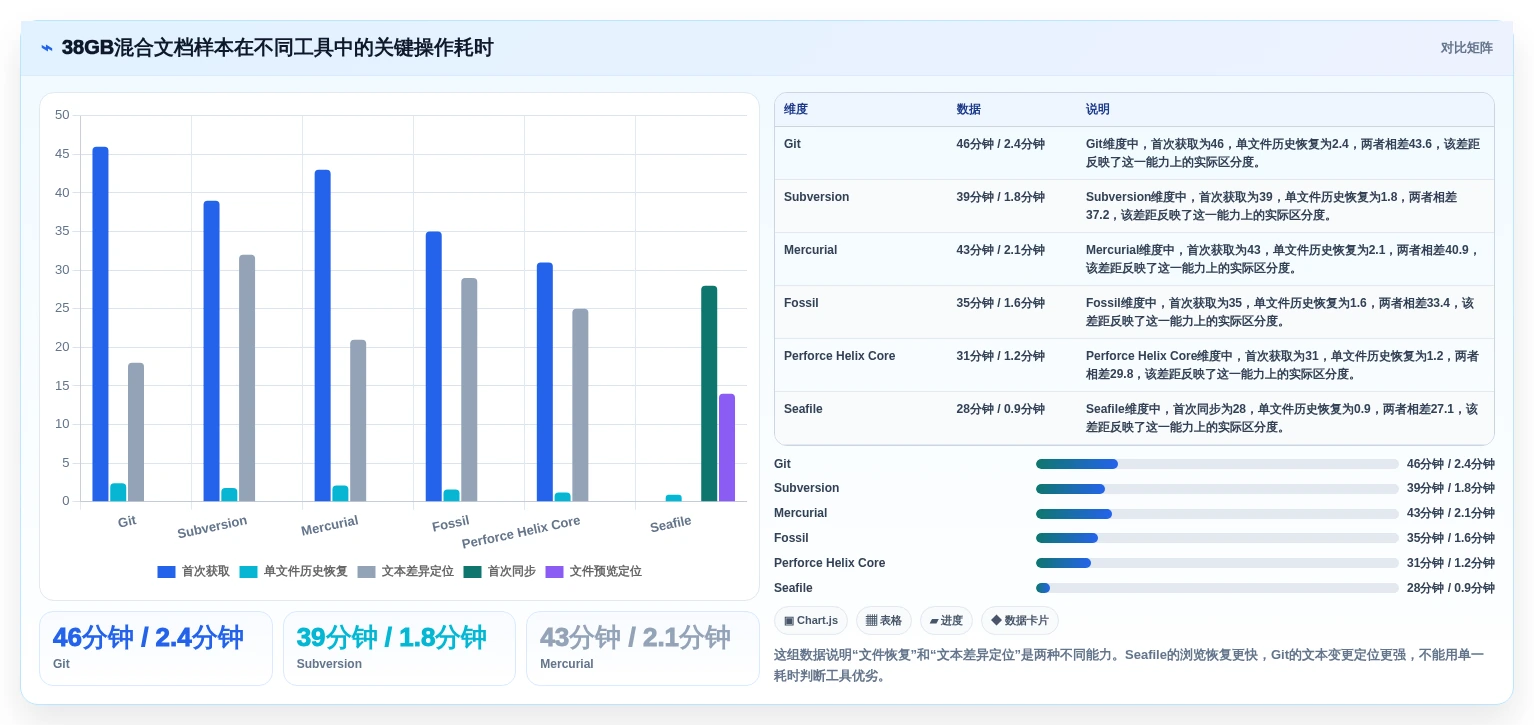Open the Mercurial 43分钟 summary card
The image size is (1534, 725).
[x=643, y=648]
